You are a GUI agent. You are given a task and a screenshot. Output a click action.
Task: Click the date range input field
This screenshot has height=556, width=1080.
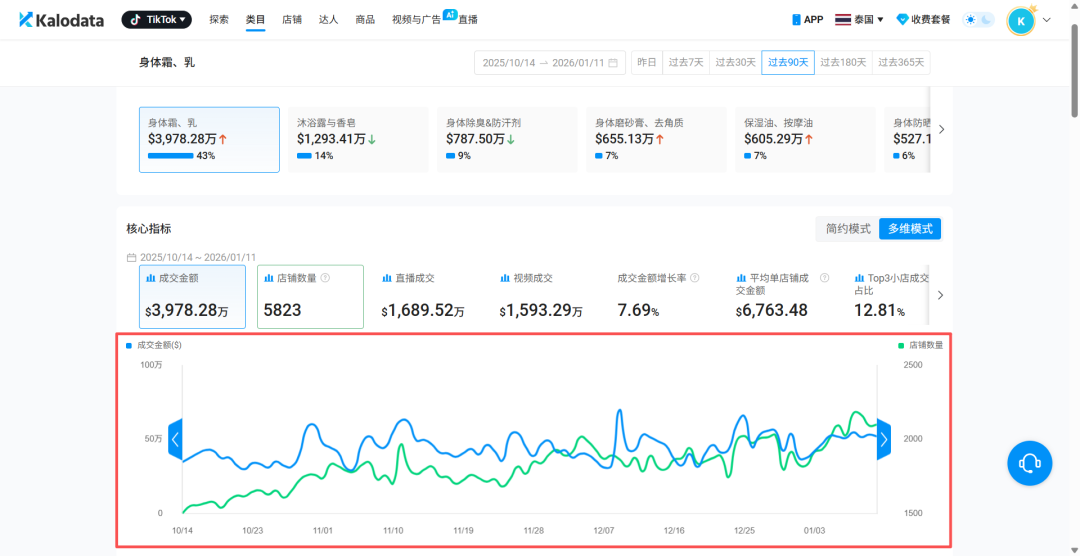[544, 62]
